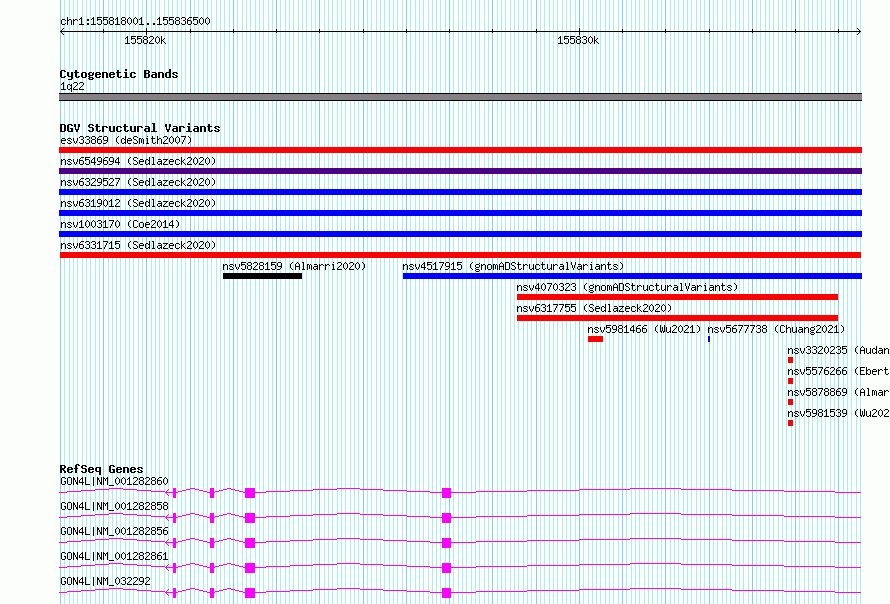The height and width of the screenshot is (604, 890).
Task: Open the GON4L|NM_032292 transcript label
Action: 105,581
